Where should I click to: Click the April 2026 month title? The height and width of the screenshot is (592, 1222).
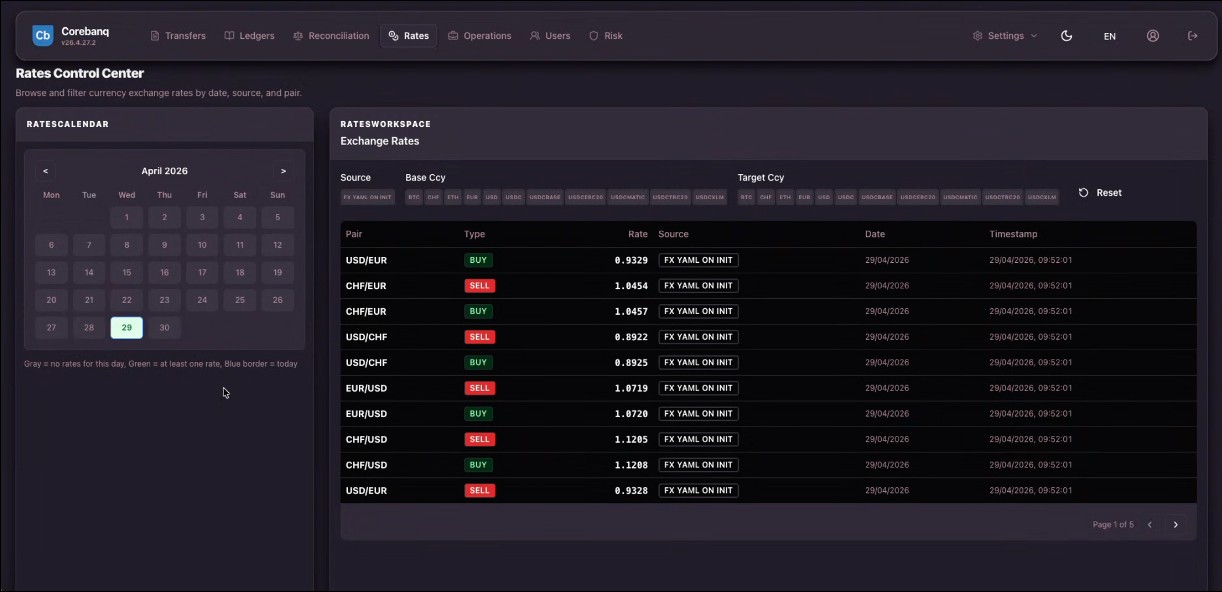click(x=164, y=171)
